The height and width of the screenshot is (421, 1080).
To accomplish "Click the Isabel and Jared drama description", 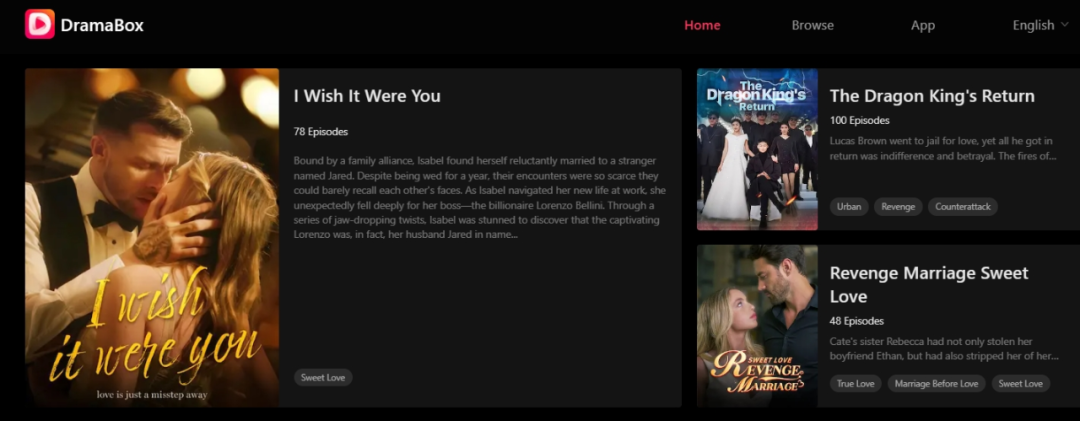I will 479,198.
